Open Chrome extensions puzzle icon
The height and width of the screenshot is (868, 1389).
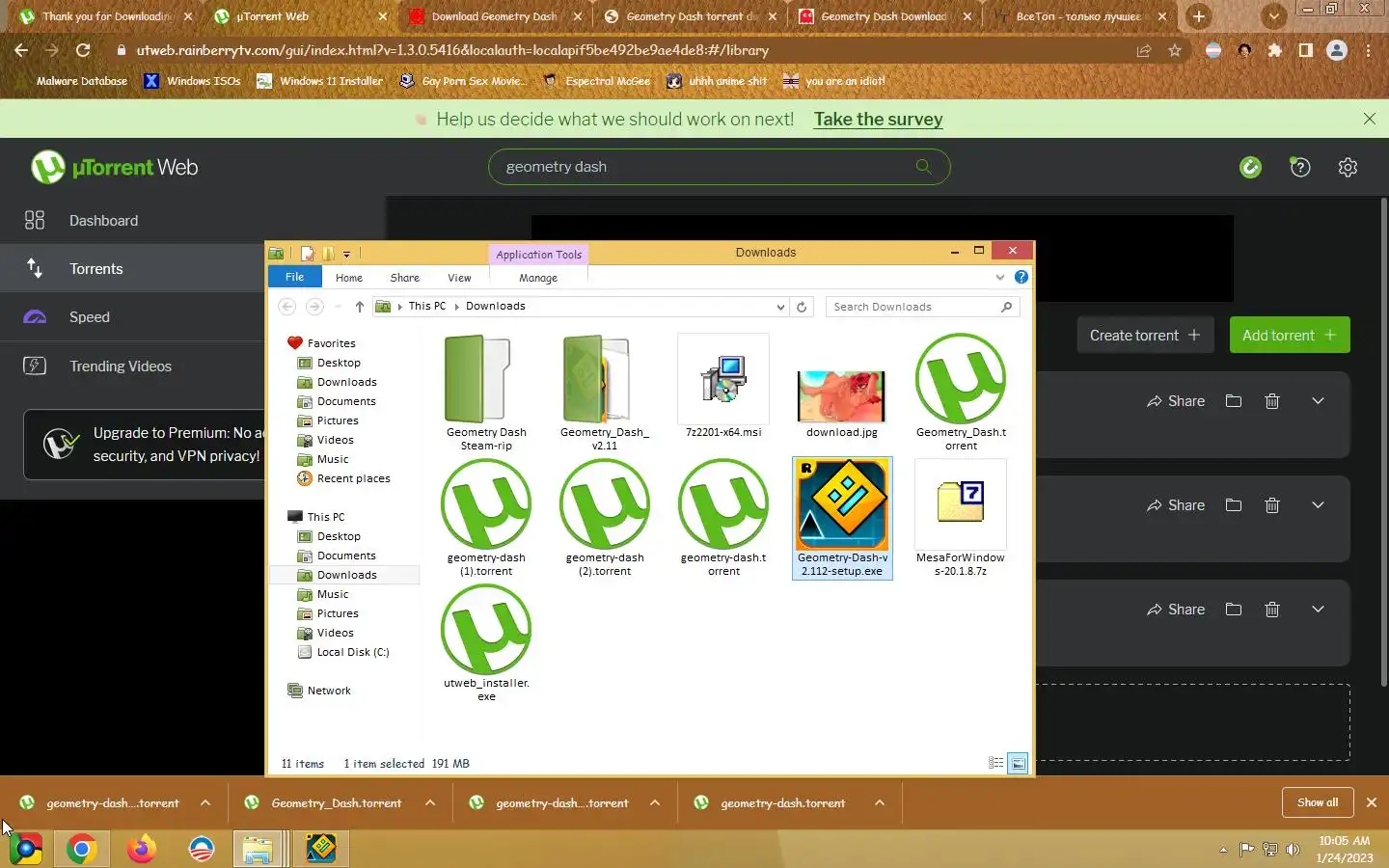pos(1275,50)
